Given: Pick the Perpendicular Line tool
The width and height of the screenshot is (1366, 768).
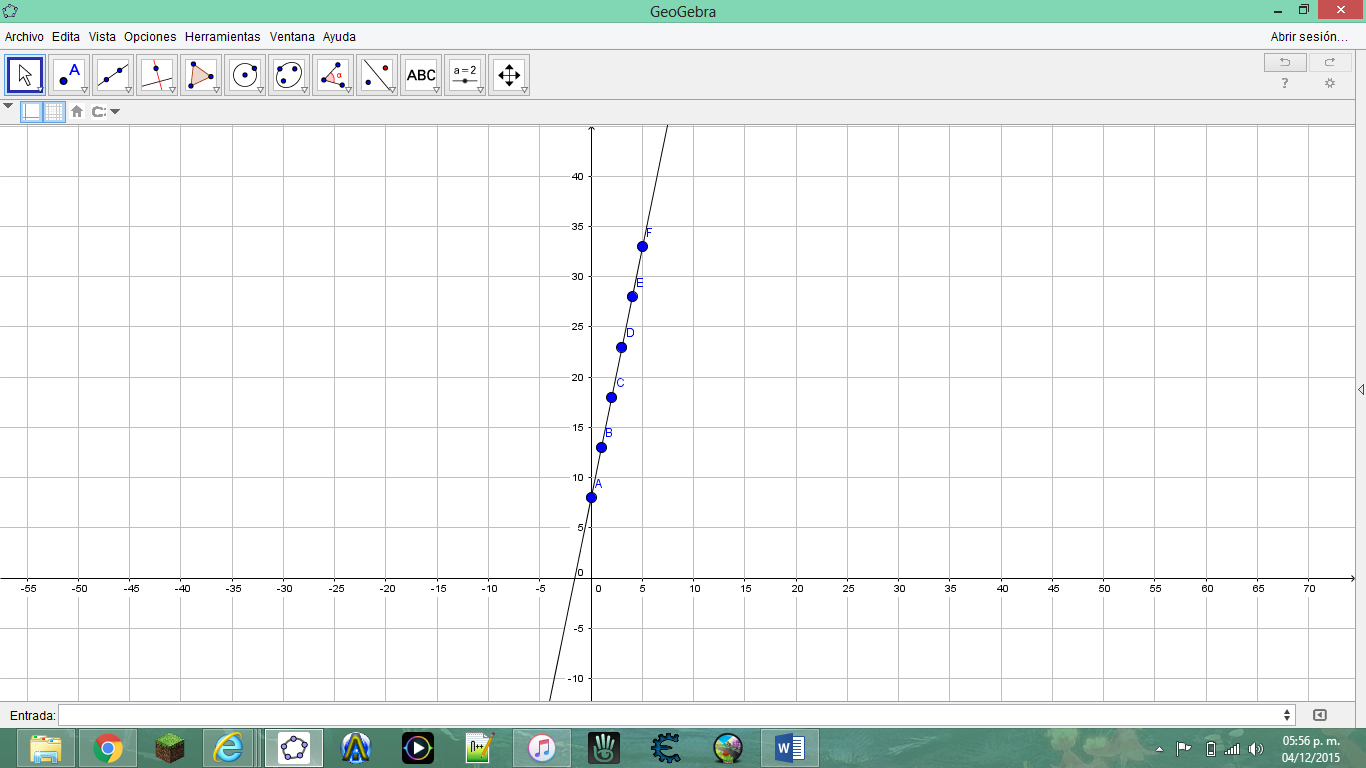Looking at the screenshot, I should click(x=157, y=75).
